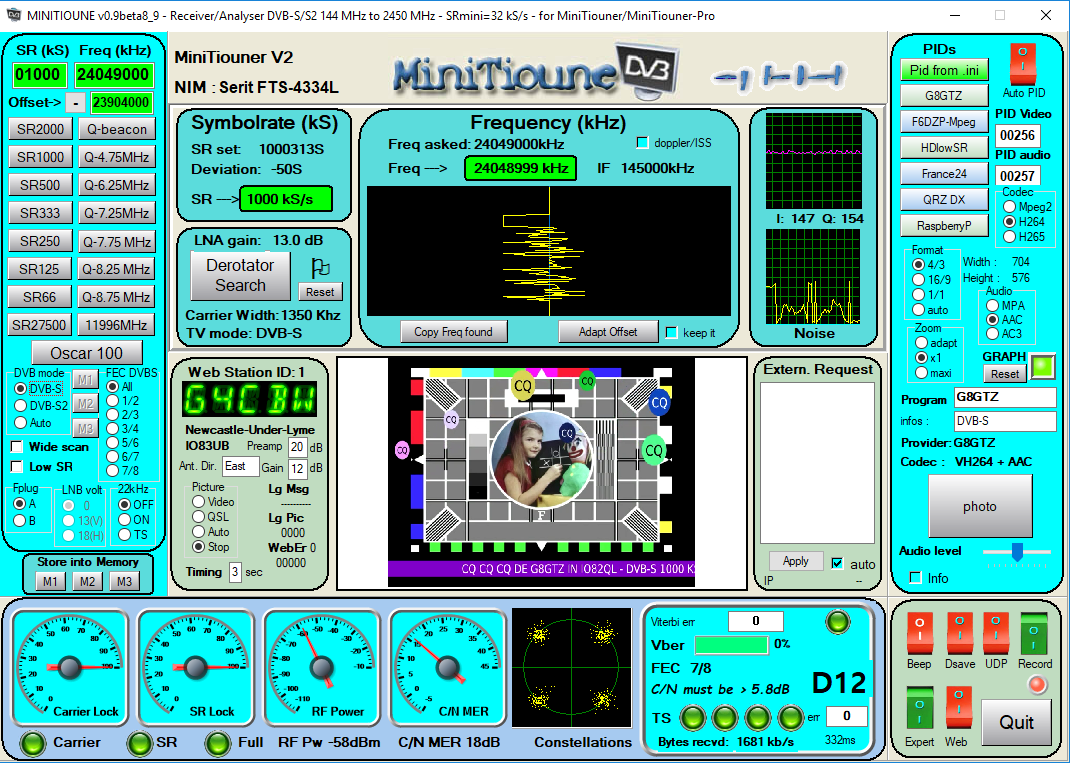This screenshot has height=763, width=1070.
Task: Select AC3 audio radio button
Action: pyautogui.click(x=992, y=334)
